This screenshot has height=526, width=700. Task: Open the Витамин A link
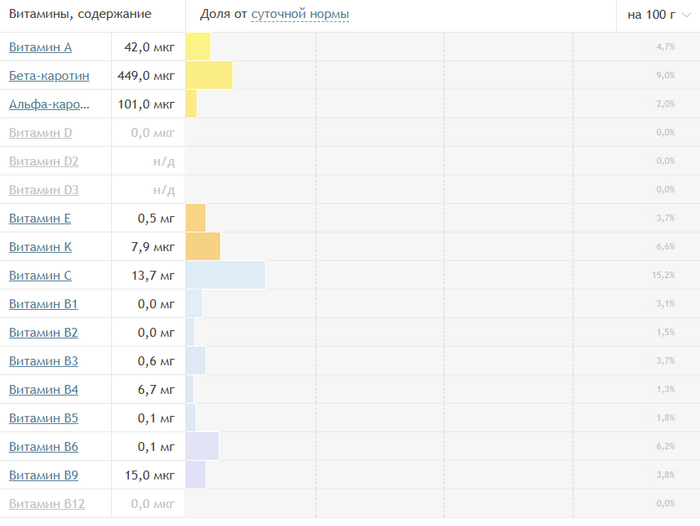coord(40,47)
